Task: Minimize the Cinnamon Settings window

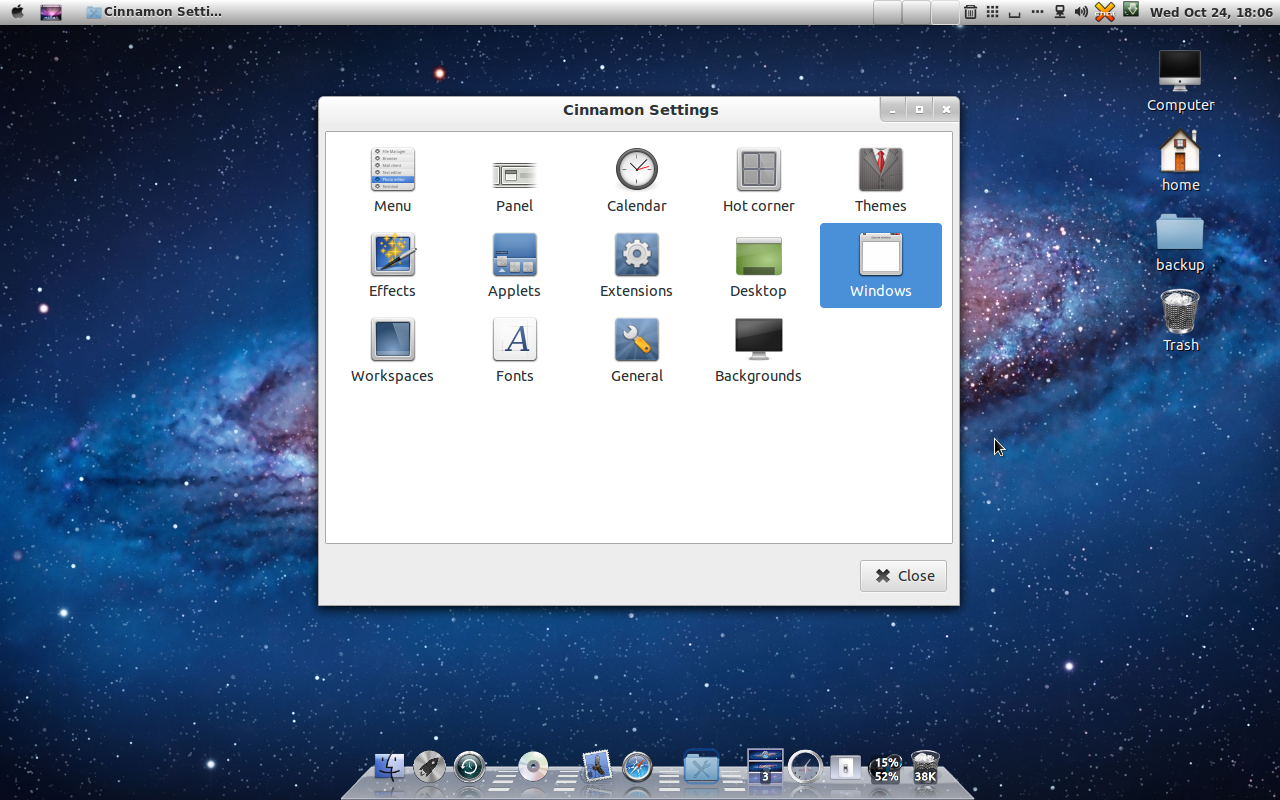Action: pyautogui.click(x=893, y=110)
